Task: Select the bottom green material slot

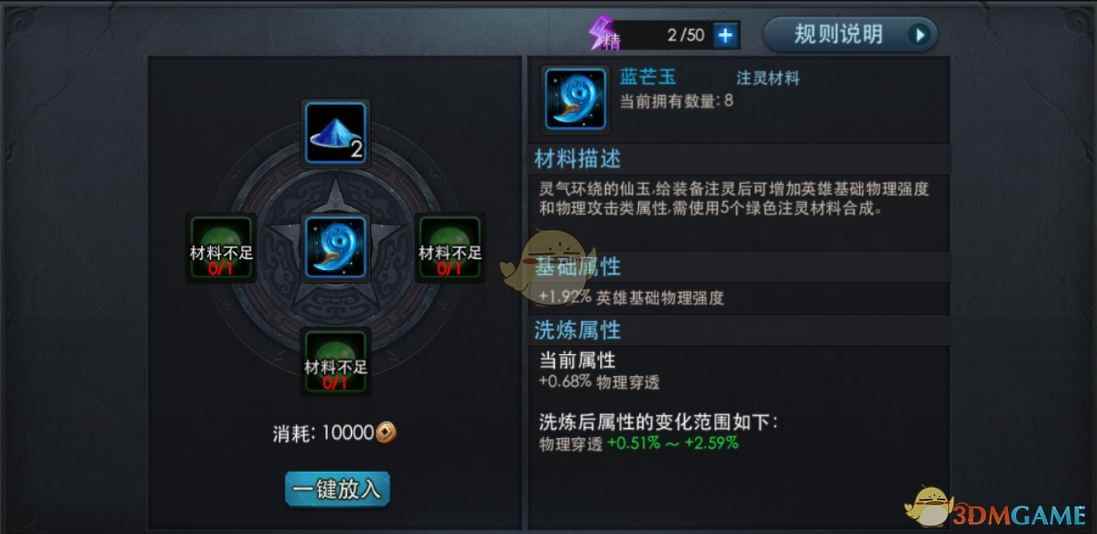Action: tap(336, 363)
